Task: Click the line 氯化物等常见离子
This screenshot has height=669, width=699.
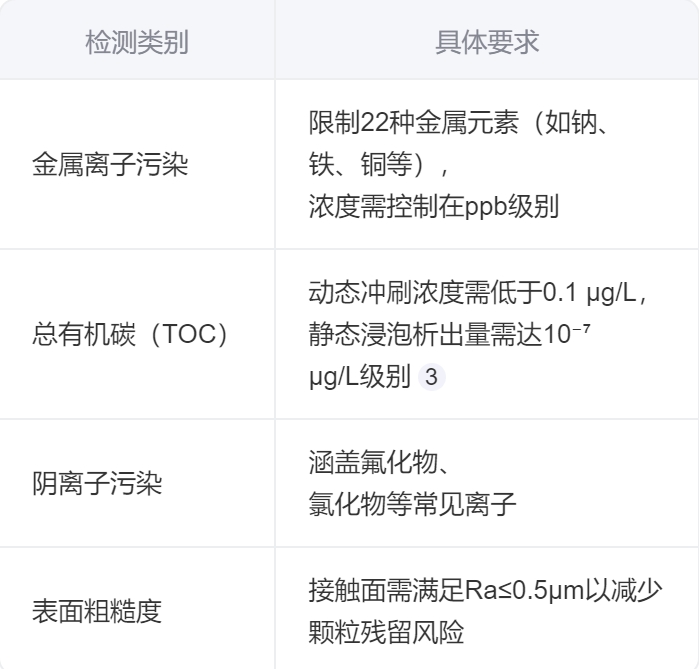Action: (x=411, y=505)
